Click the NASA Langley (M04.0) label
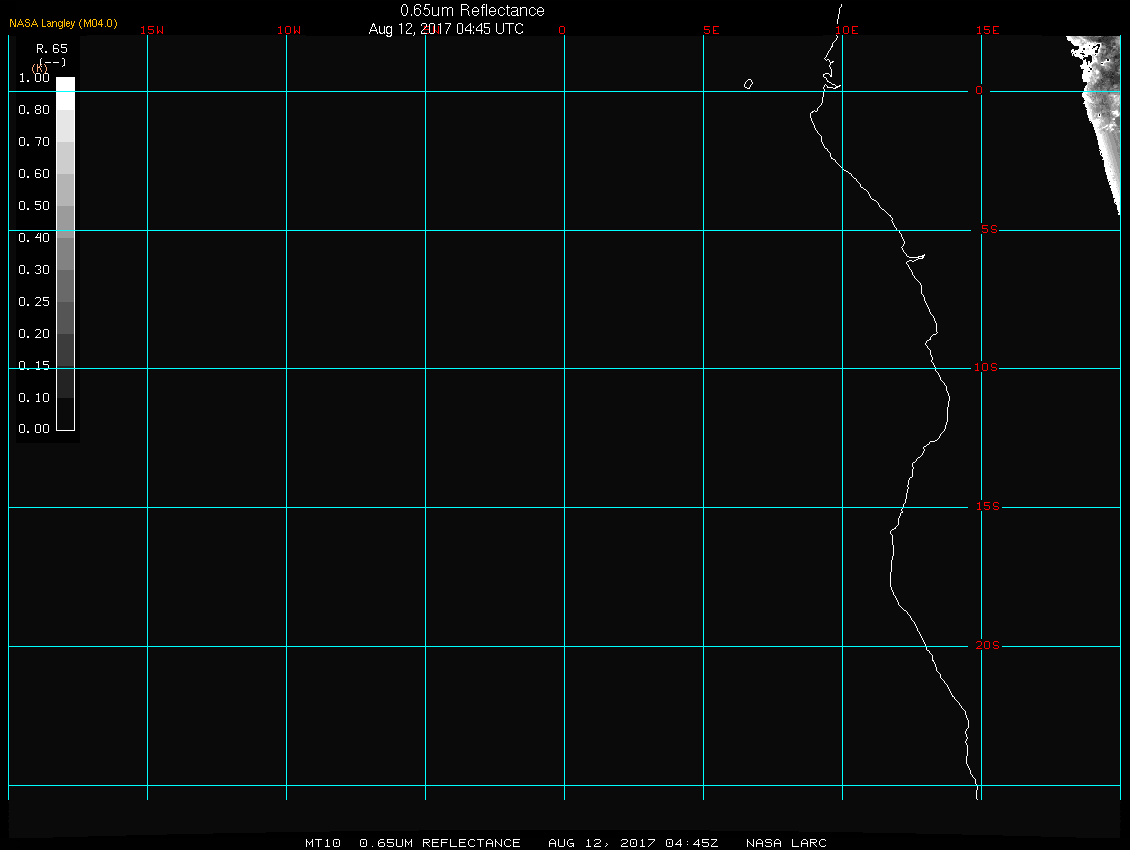 click(x=63, y=23)
